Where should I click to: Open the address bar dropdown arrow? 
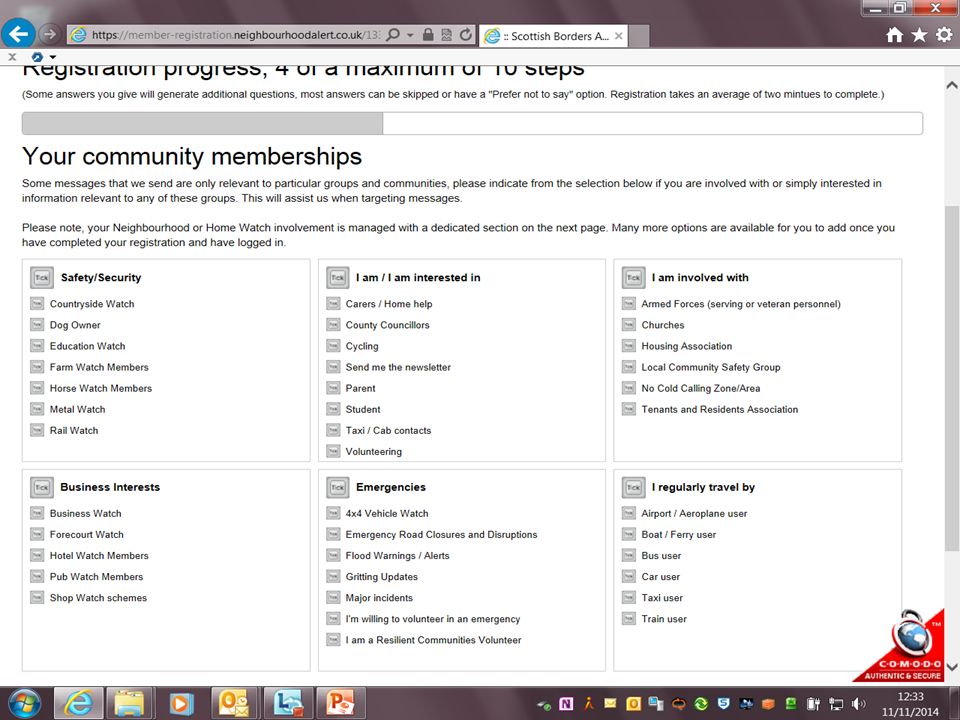pos(410,36)
